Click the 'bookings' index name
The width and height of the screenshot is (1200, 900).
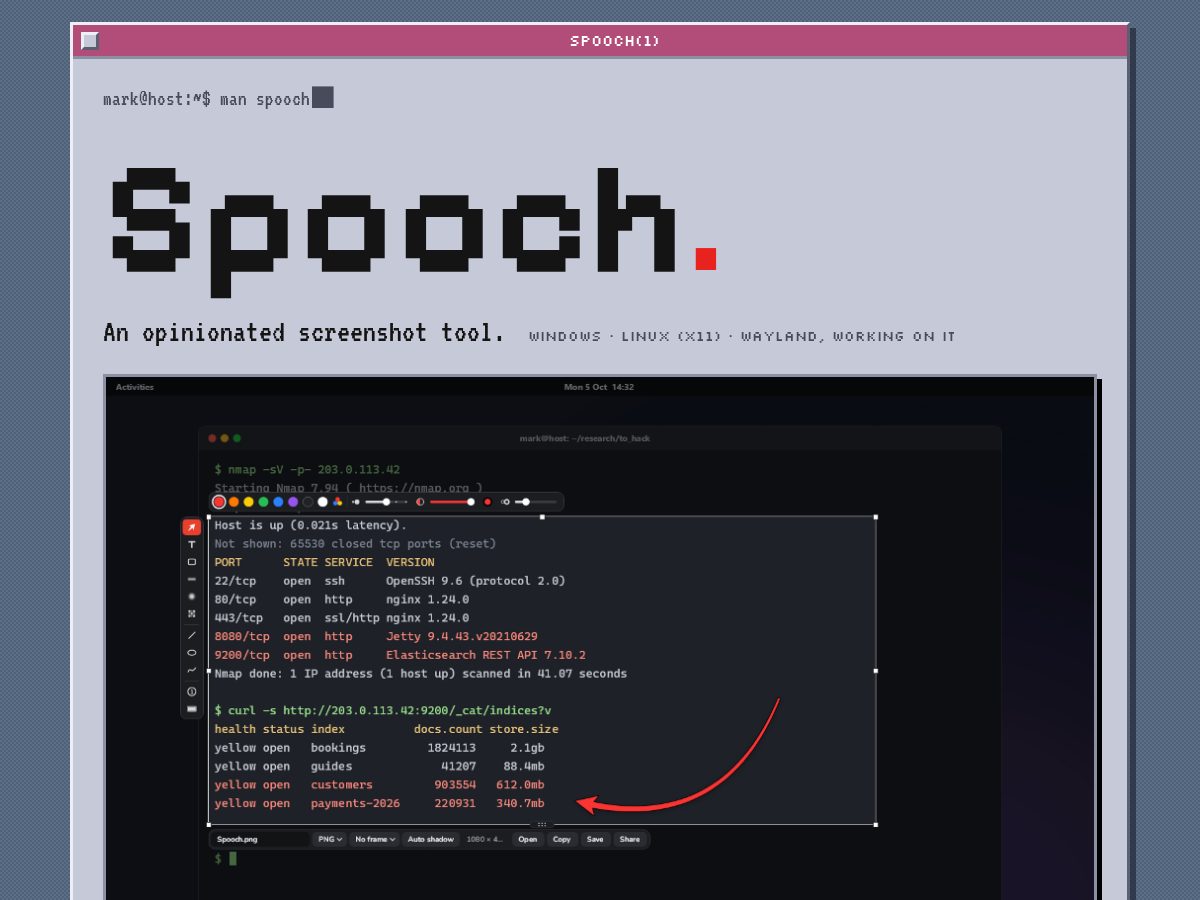338,748
